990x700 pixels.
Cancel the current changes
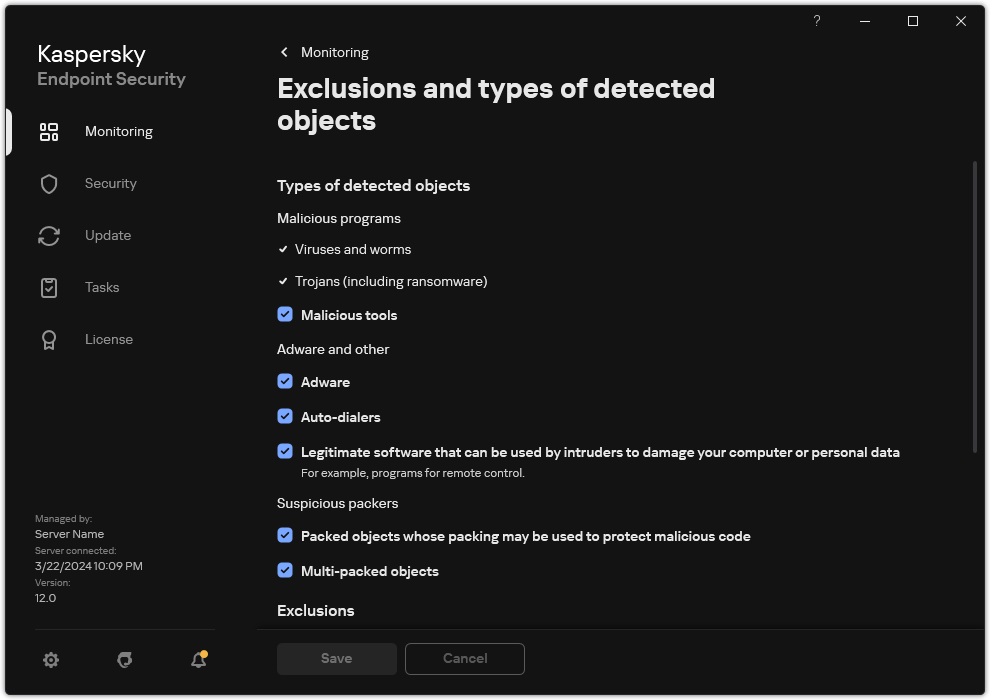click(x=464, y=658)
